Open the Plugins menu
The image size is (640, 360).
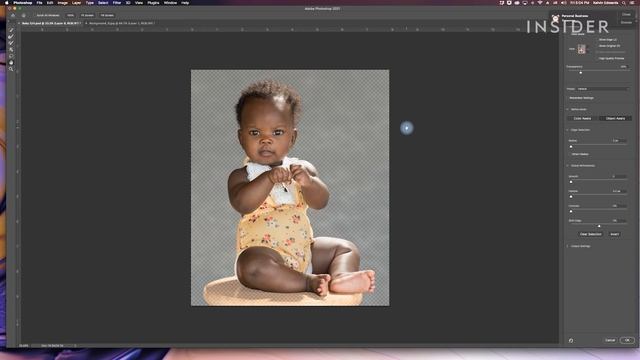(x=153, y=2)
